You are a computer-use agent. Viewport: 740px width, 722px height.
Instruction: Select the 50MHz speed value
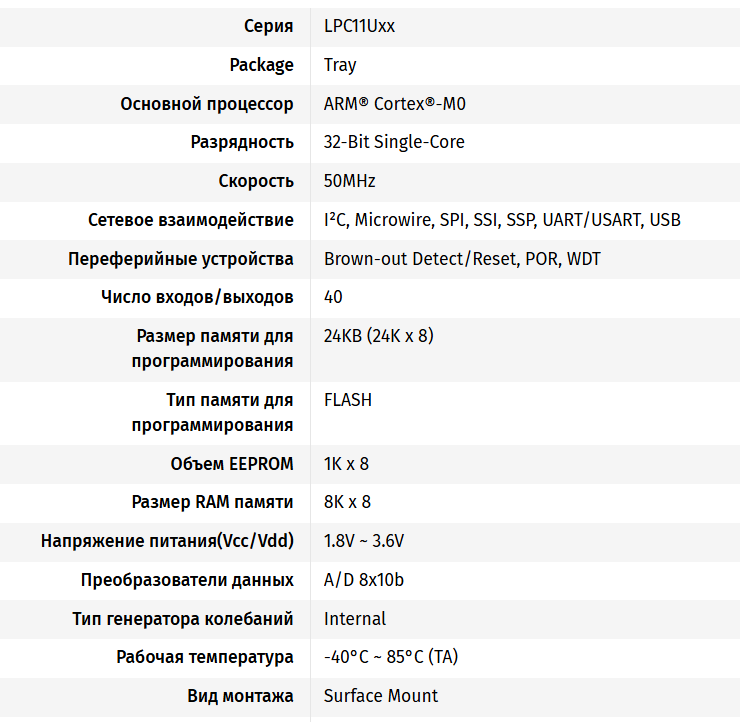click(x=349, y=181)
